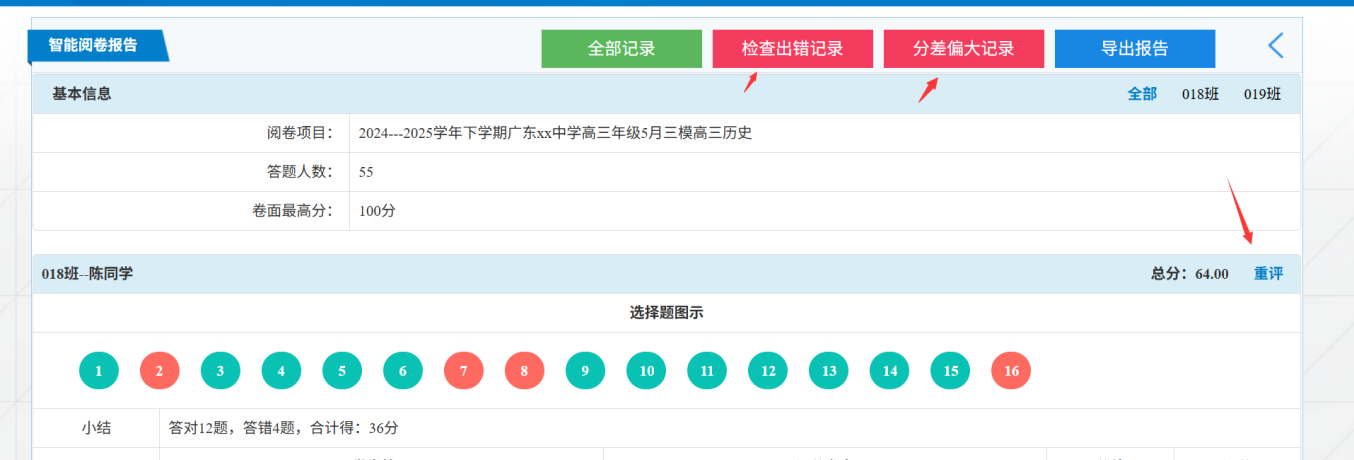
Task: Open question 5 green circle
Action: (x=342, y=371)
